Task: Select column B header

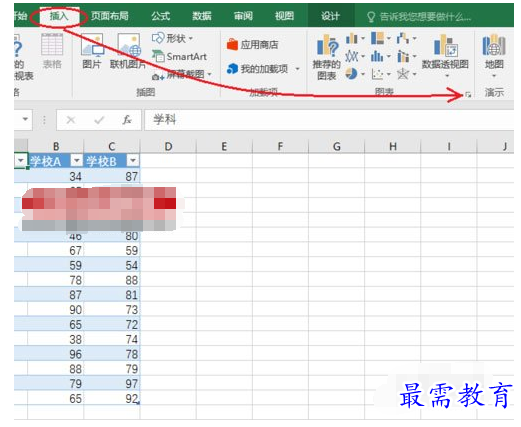Action: tap(56, 146)
